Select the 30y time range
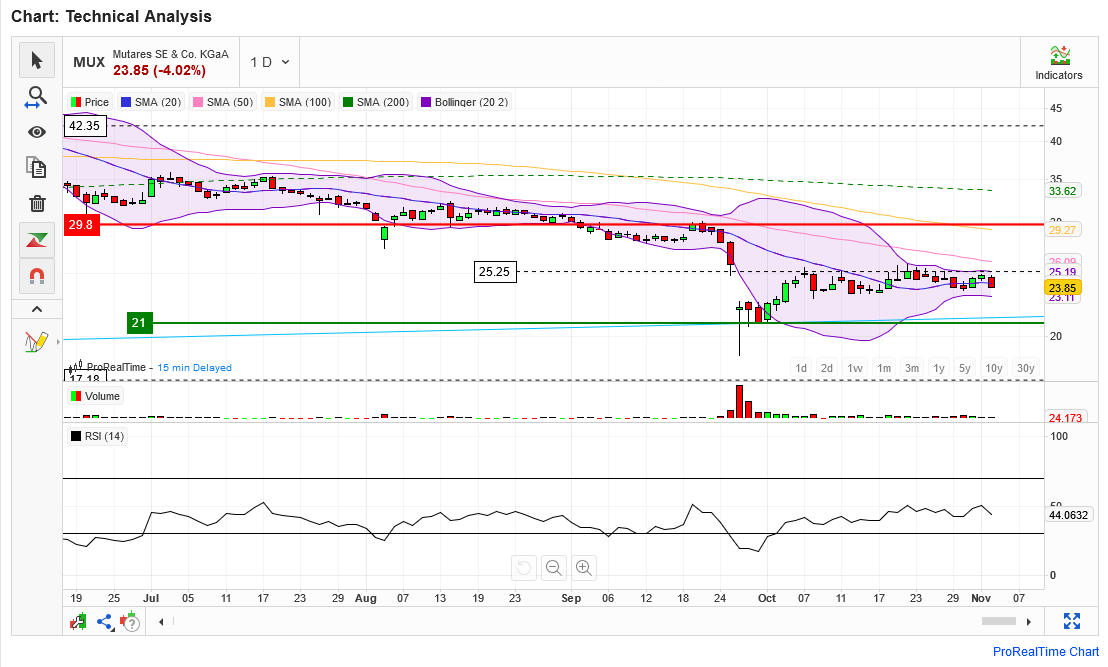The width and height of the screenshot is (1108, 667). (1025, 368)
